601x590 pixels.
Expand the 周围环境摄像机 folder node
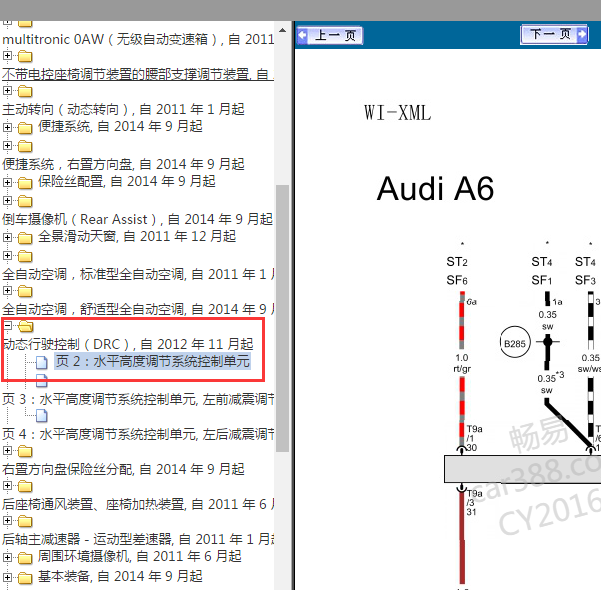[7, 557]
